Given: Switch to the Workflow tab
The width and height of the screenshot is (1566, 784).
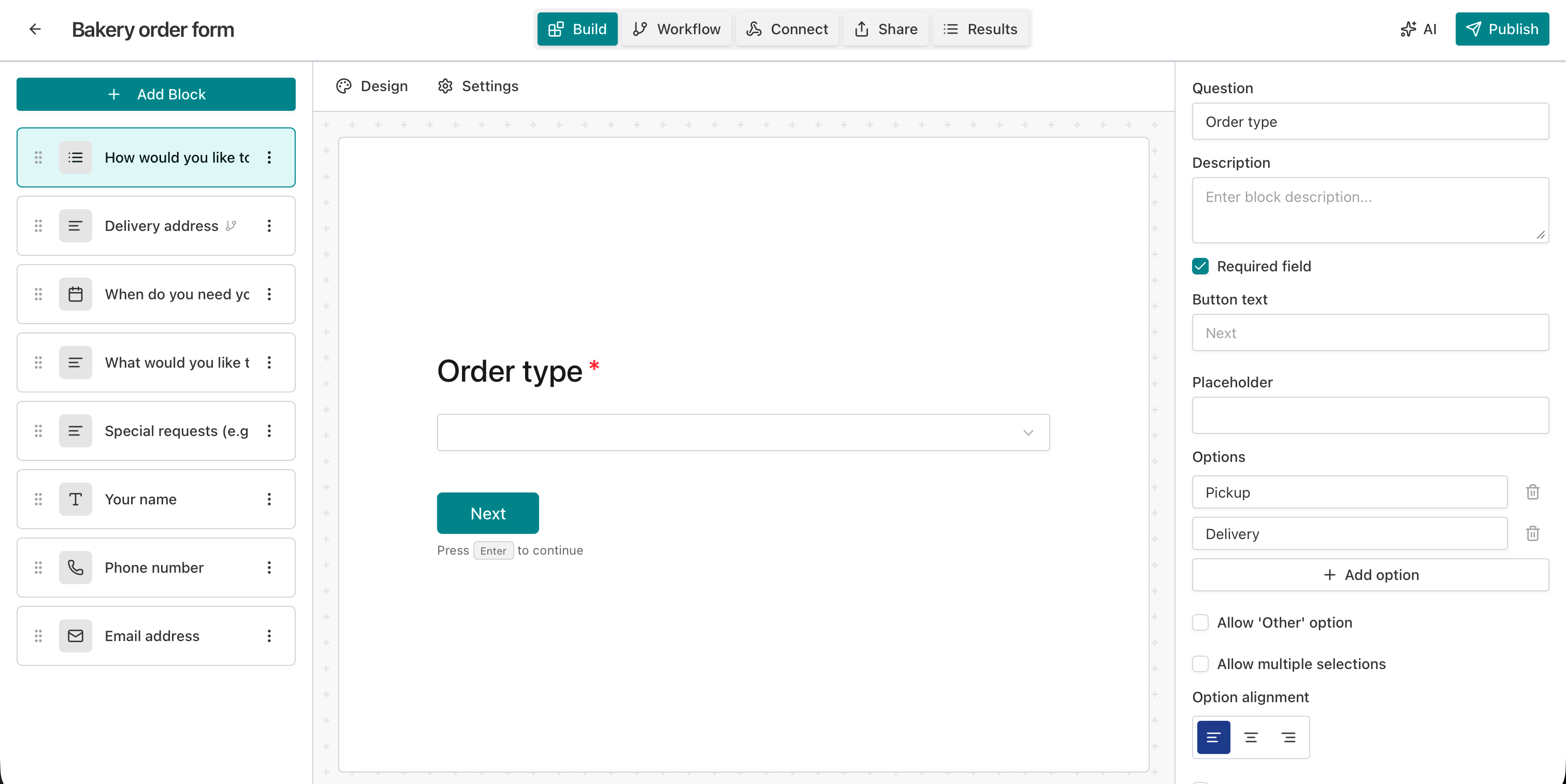Looking at the screenshot, I should click(x=677, y=28).
